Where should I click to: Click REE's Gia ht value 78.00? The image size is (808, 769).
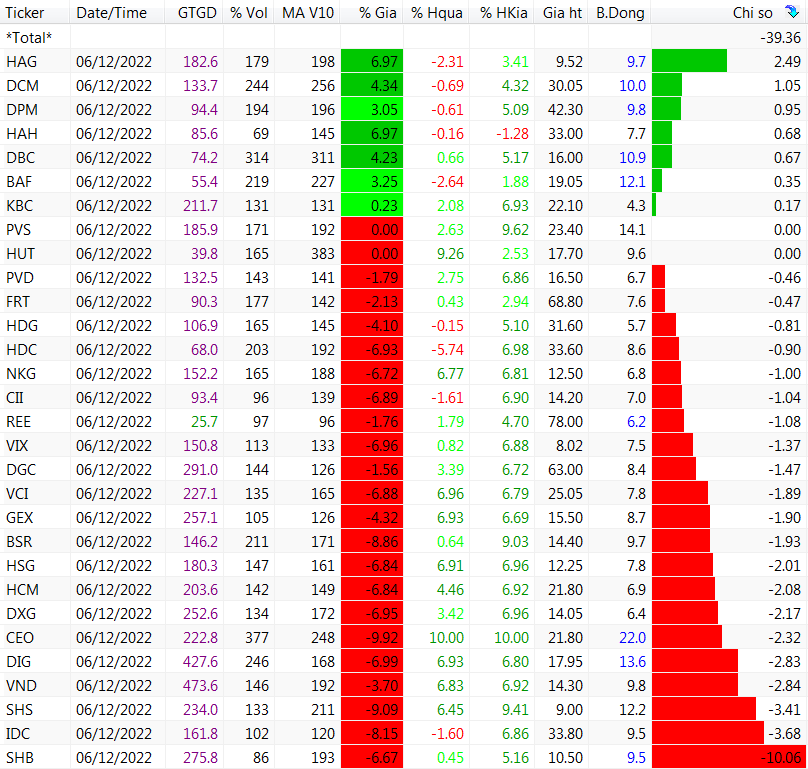(565, 422)
